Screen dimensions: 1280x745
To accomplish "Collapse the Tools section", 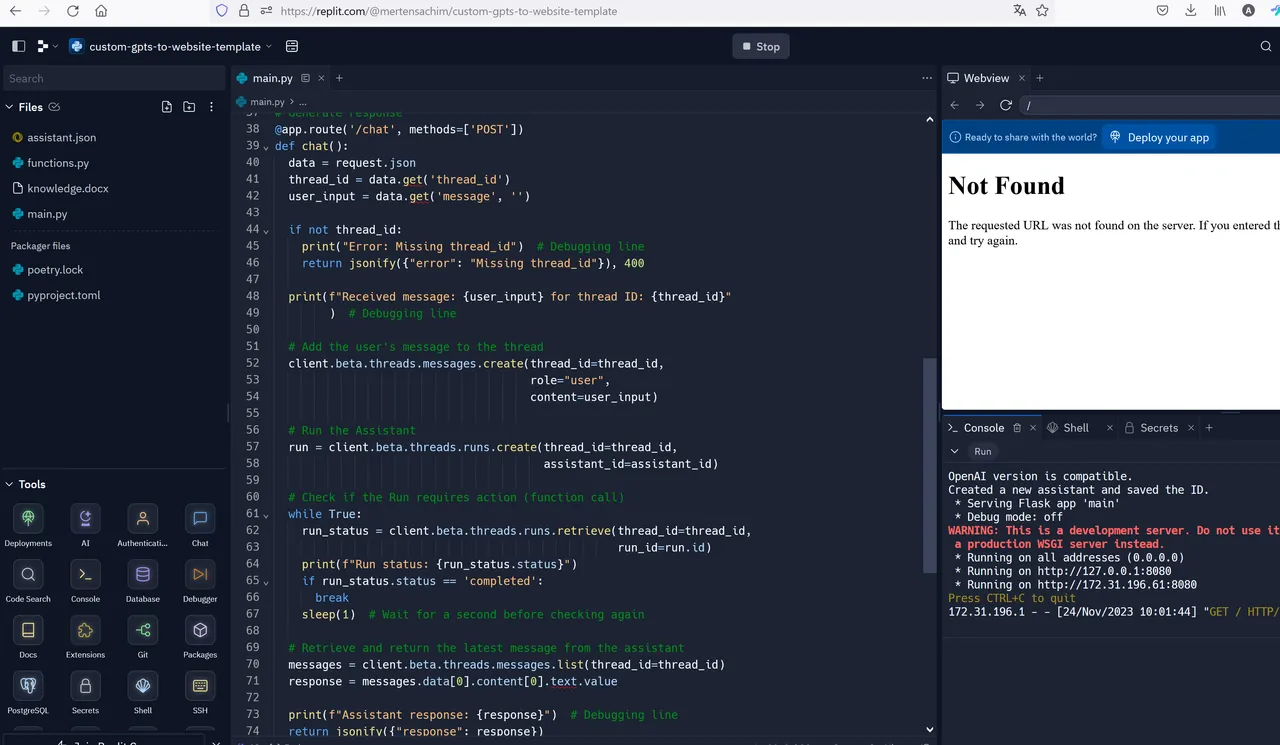I will [x=9, y=484].
